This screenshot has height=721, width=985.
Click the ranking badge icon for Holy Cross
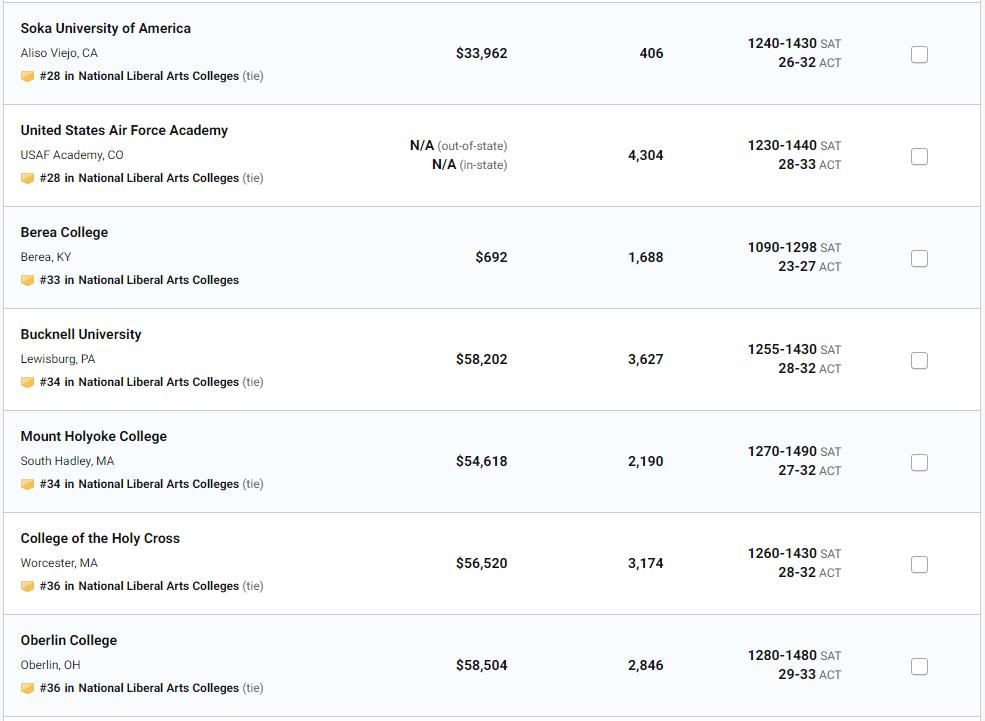pos(27,586)
